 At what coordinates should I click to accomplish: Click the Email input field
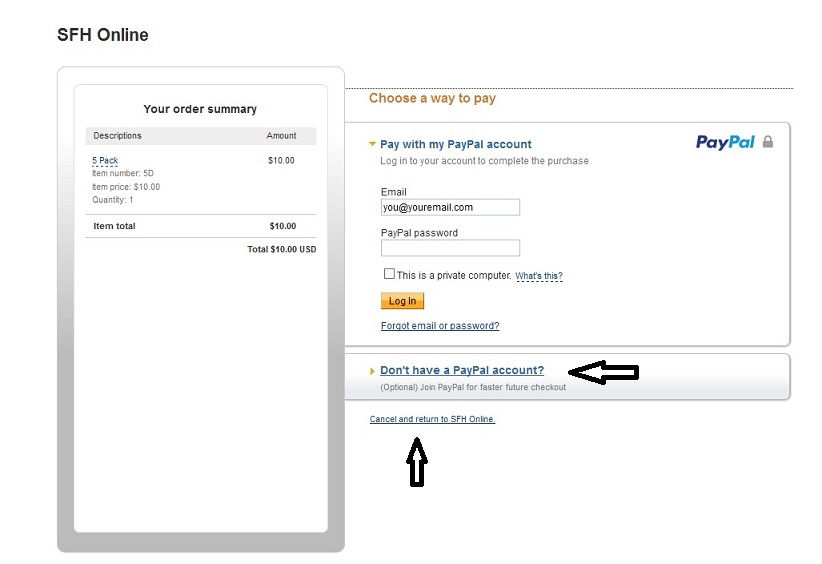click(450, 207)
